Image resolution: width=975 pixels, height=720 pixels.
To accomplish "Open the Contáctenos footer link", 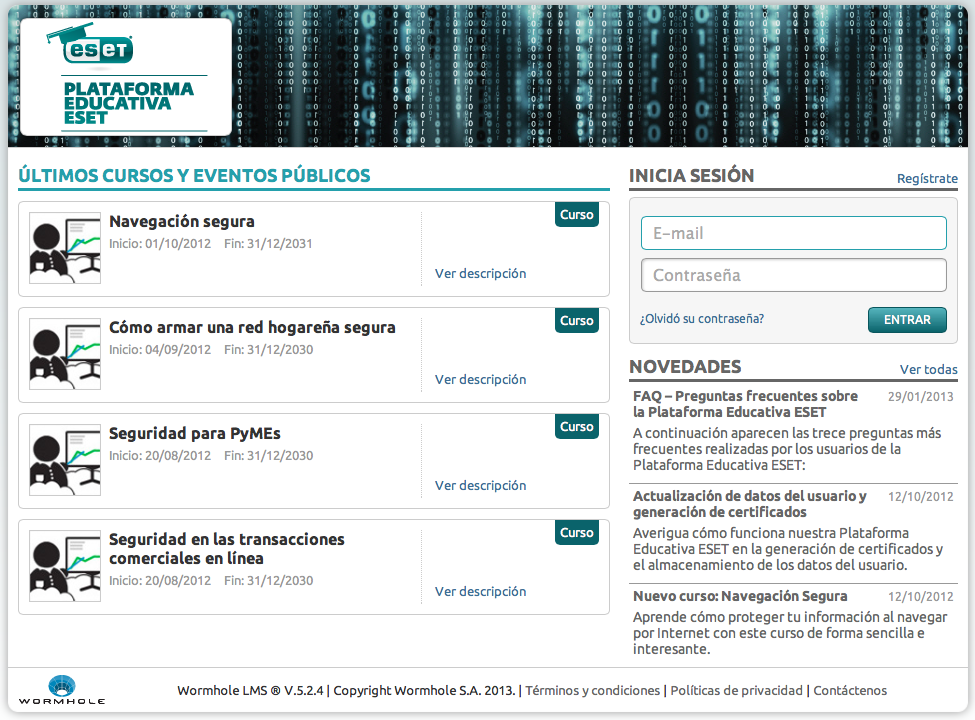I will (850, 691).
